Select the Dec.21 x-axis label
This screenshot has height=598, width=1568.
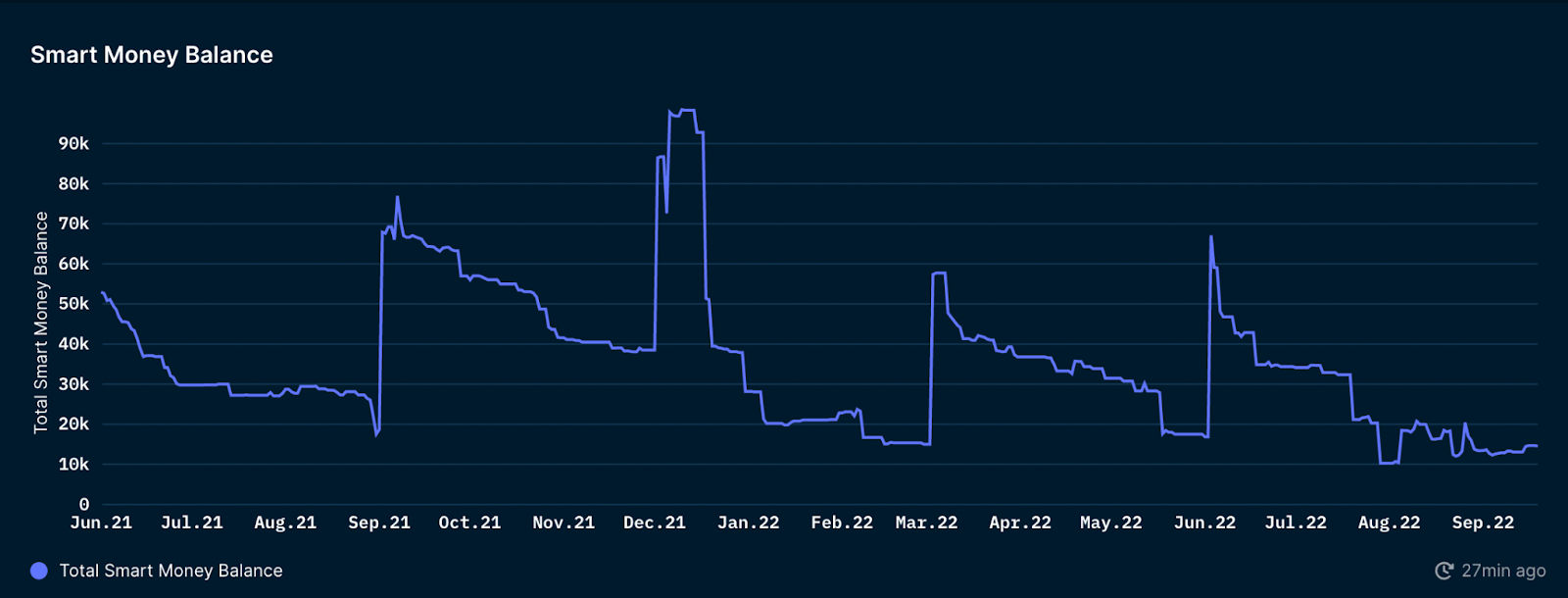655,523
